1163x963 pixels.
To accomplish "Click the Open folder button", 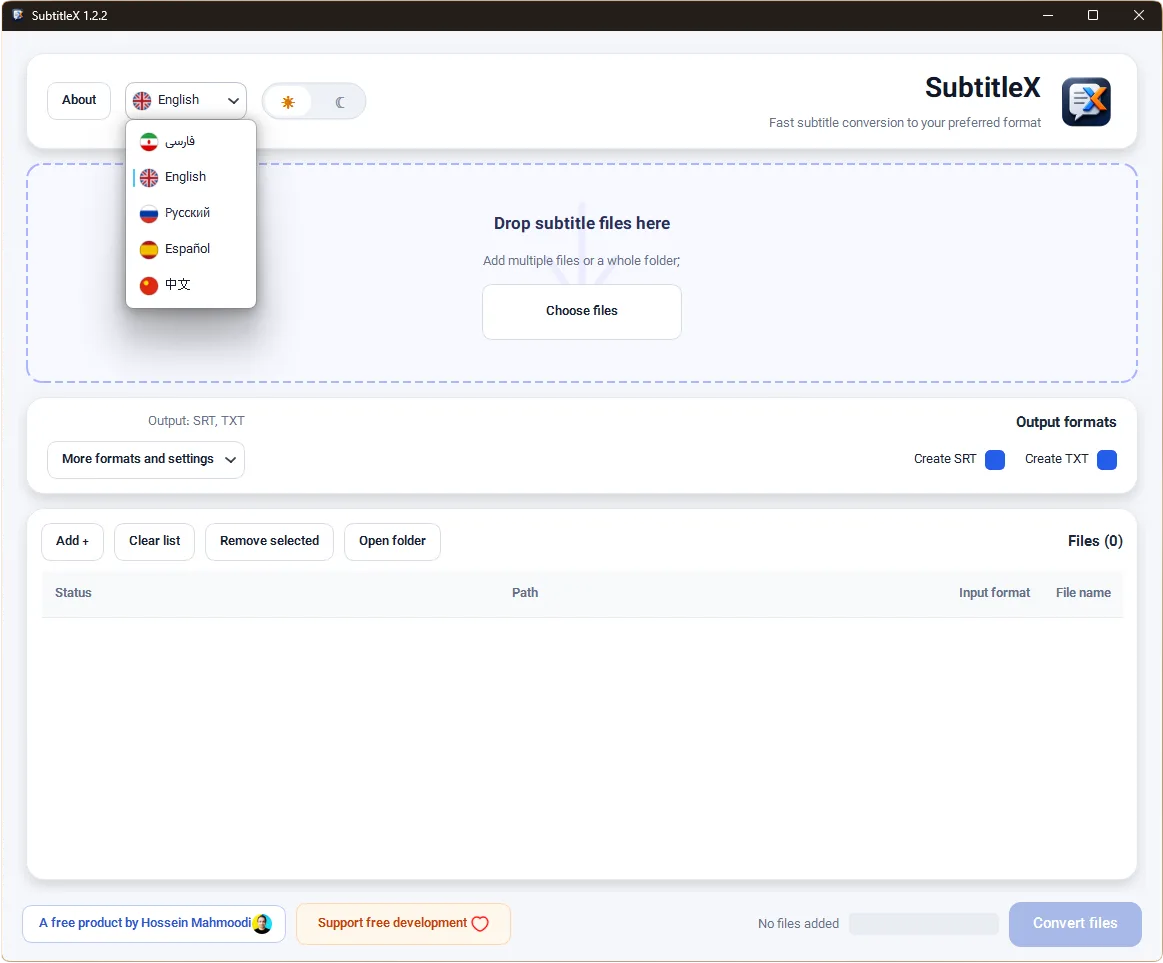I will coord(392,542).
